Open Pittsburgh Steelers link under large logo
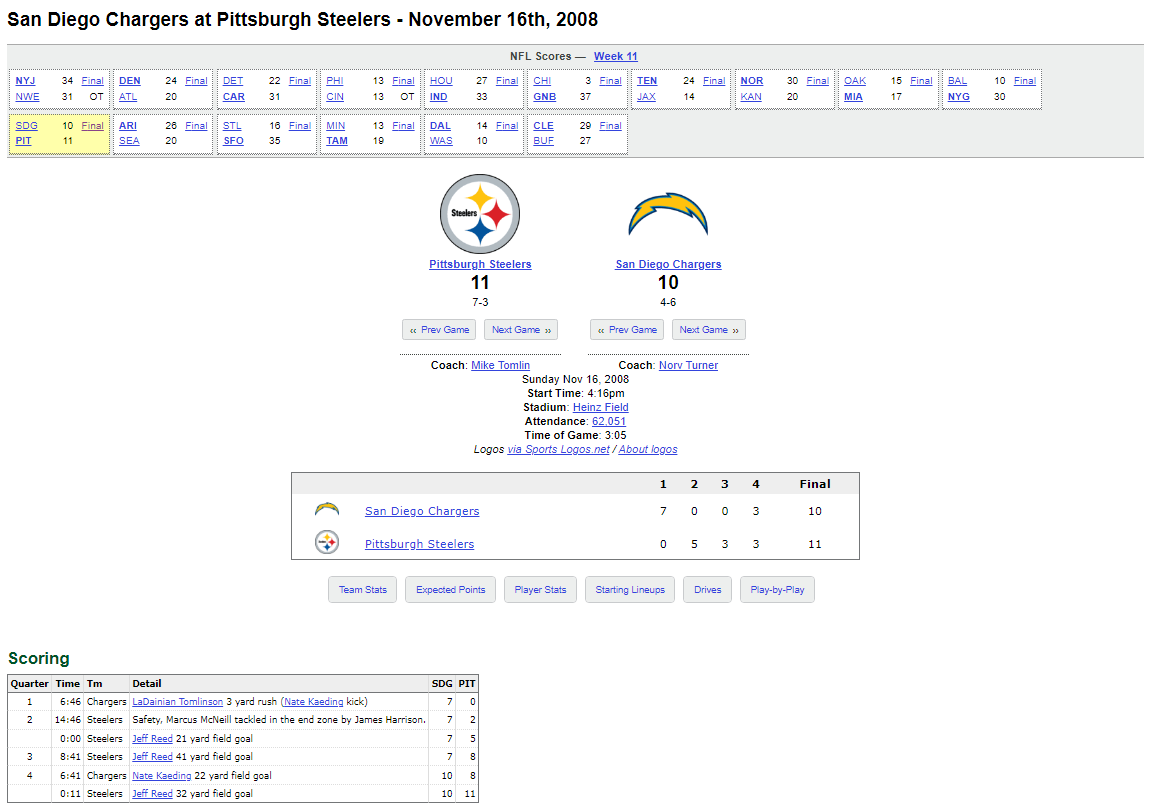 [480, 265]
